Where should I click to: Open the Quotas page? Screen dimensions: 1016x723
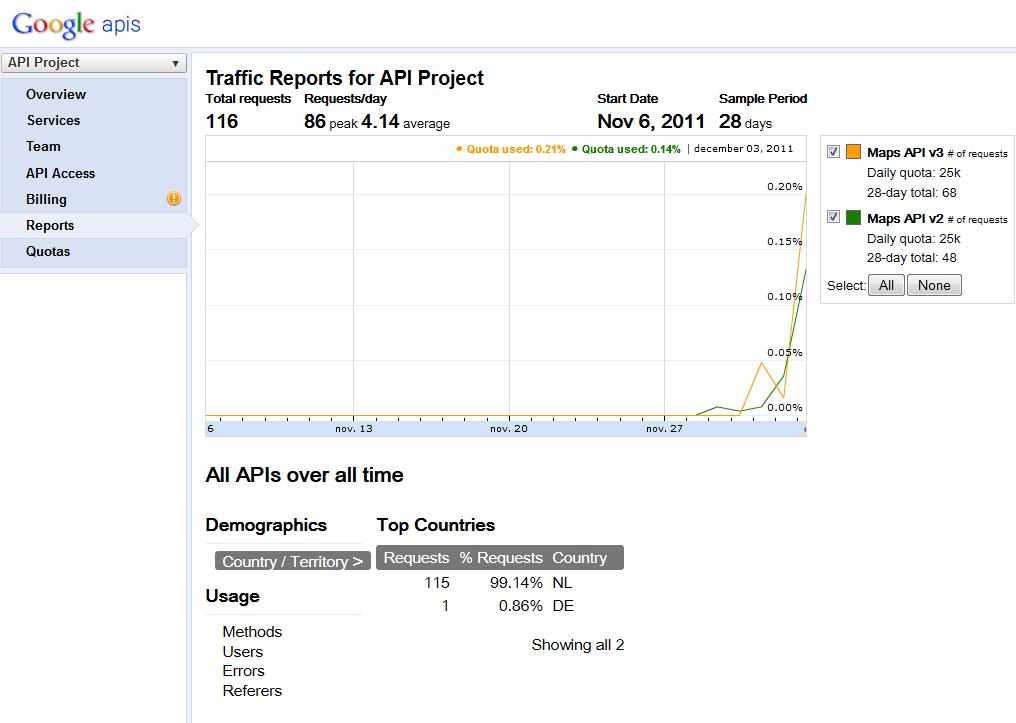tap(48, 251)
